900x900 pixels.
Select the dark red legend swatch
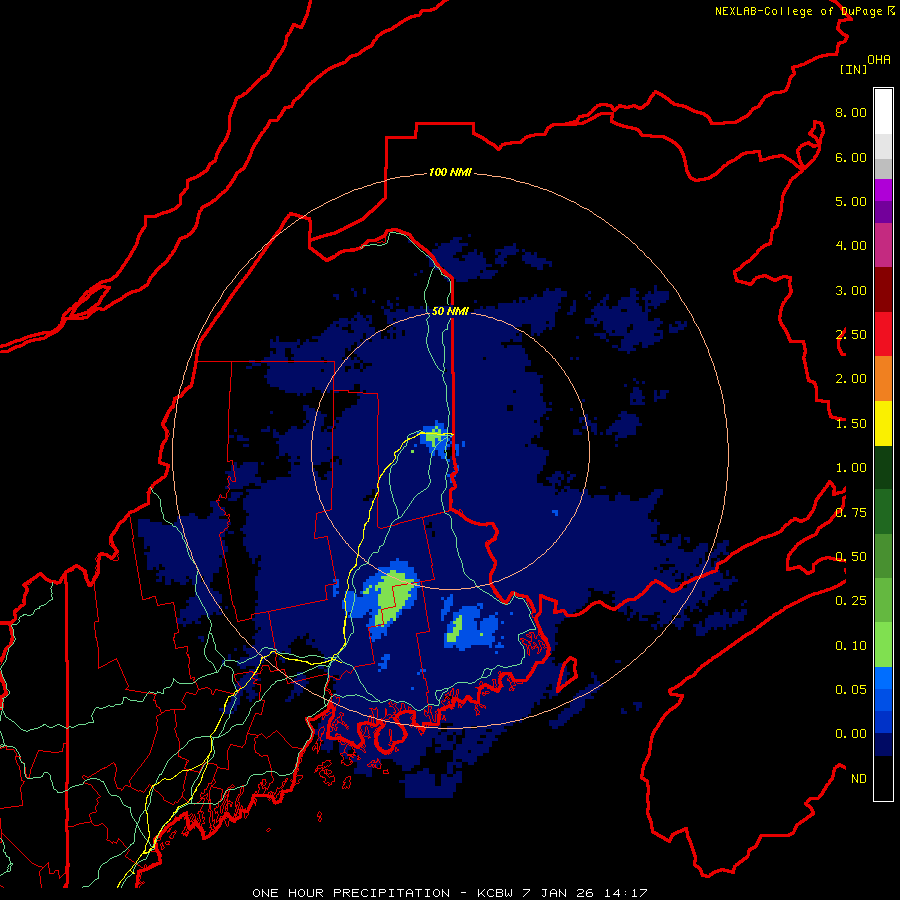pyautogui.click(x=883, y=290)
